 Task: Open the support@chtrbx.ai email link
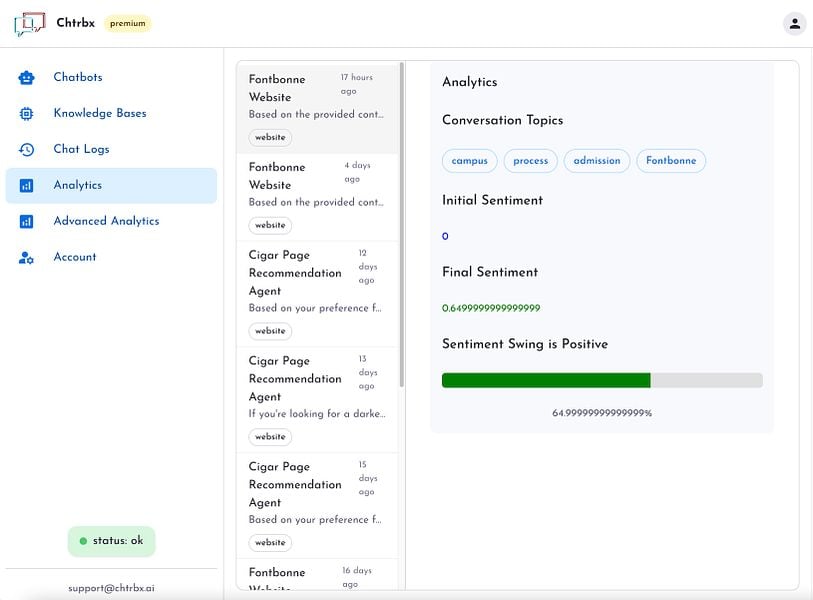(111, 588)
